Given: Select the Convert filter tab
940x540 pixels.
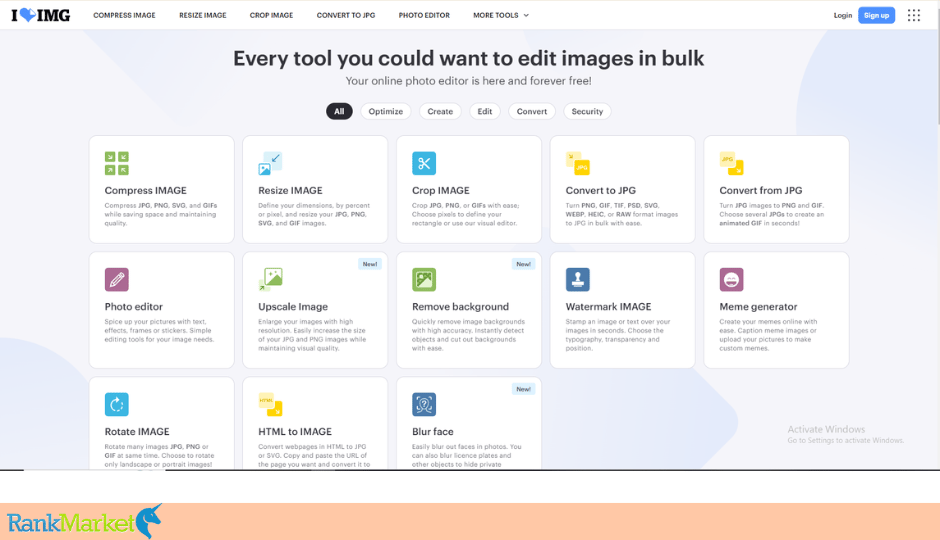Looking at the screenshot, I should [x=532, y=111].
